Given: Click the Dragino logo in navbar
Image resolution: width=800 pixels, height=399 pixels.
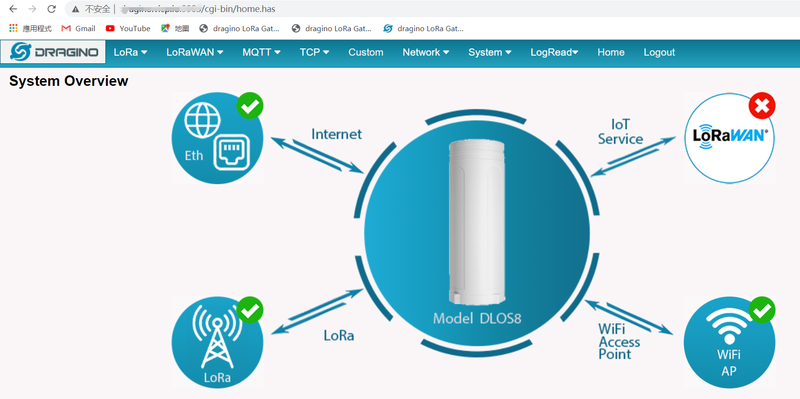Looking at the screenshot, I should 53,52.
